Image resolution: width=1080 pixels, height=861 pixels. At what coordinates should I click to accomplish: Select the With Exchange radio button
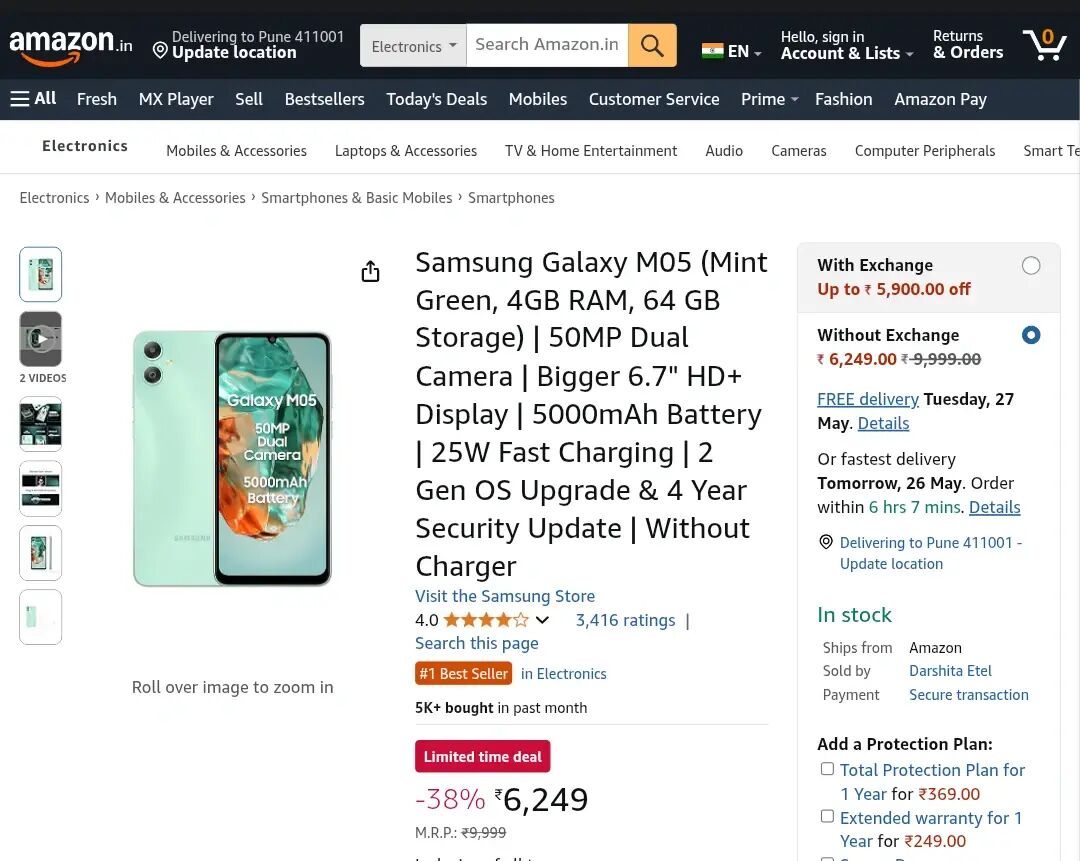[x=1031, y=266]
